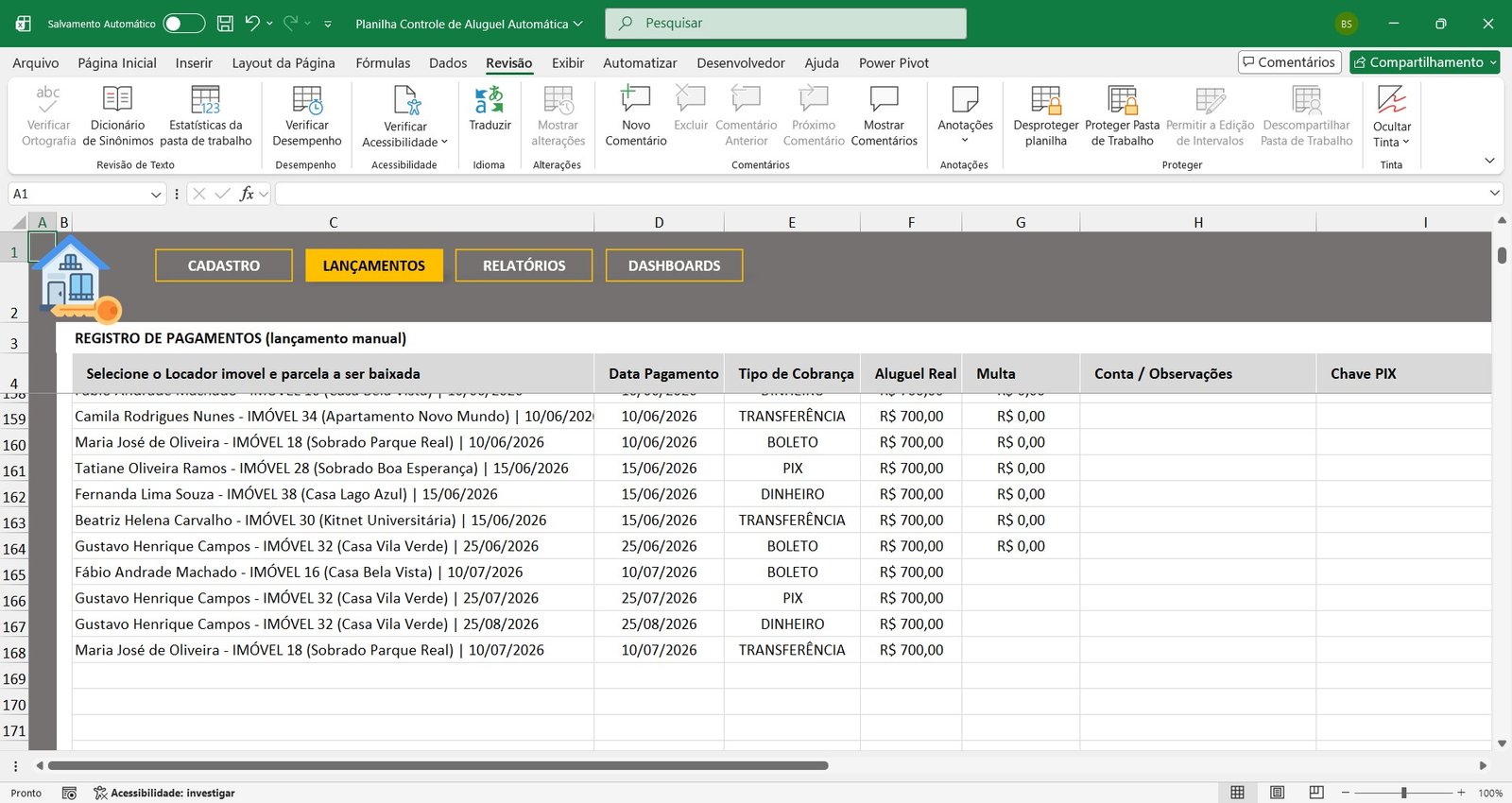The height and width of the screenshot is (803, 1512).
Task: Switch to the Inserir tab
Action: pos(194,63)
